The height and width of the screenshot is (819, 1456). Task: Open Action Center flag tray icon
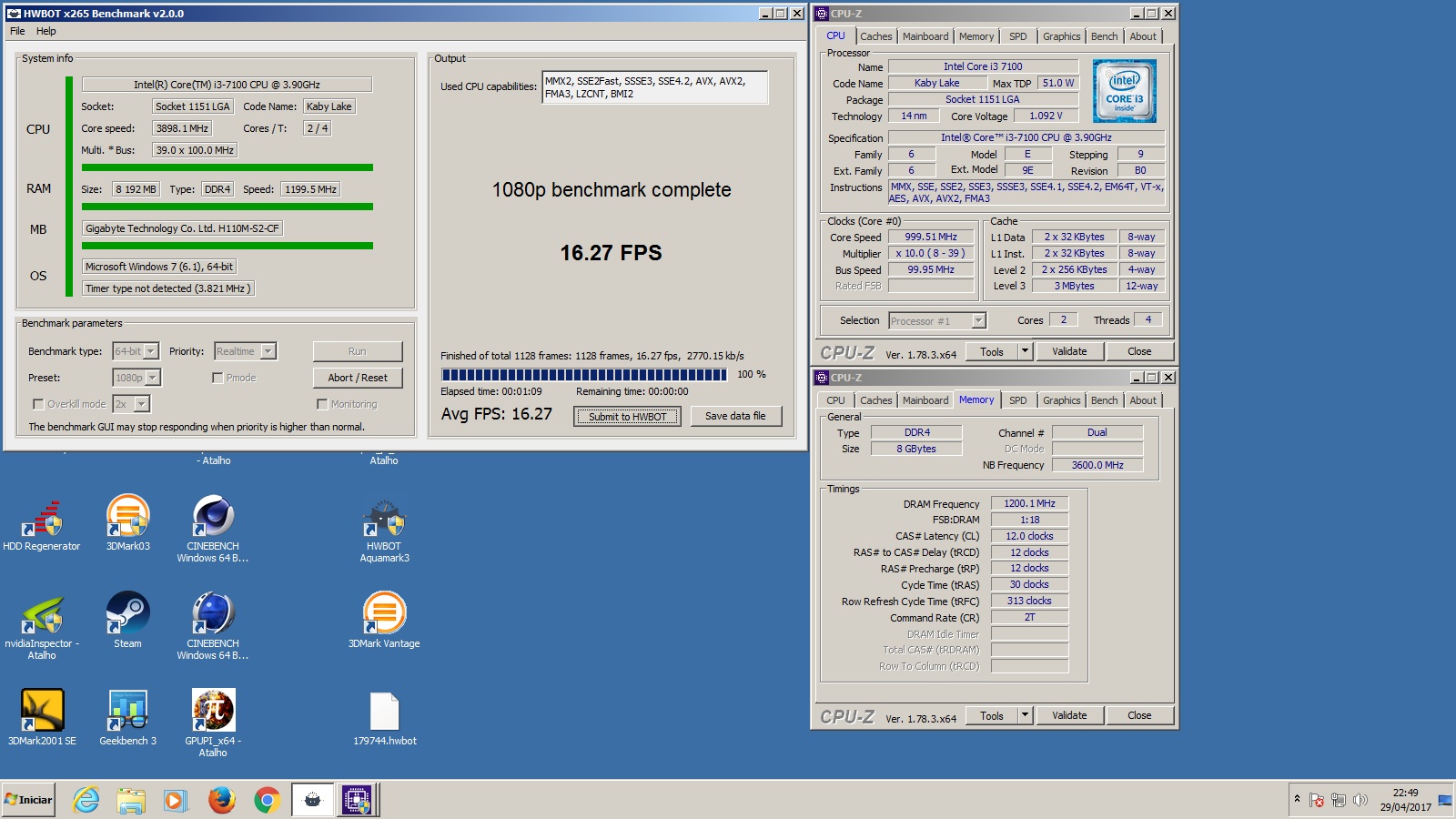pyautogui.click(x=1317, y=800)
